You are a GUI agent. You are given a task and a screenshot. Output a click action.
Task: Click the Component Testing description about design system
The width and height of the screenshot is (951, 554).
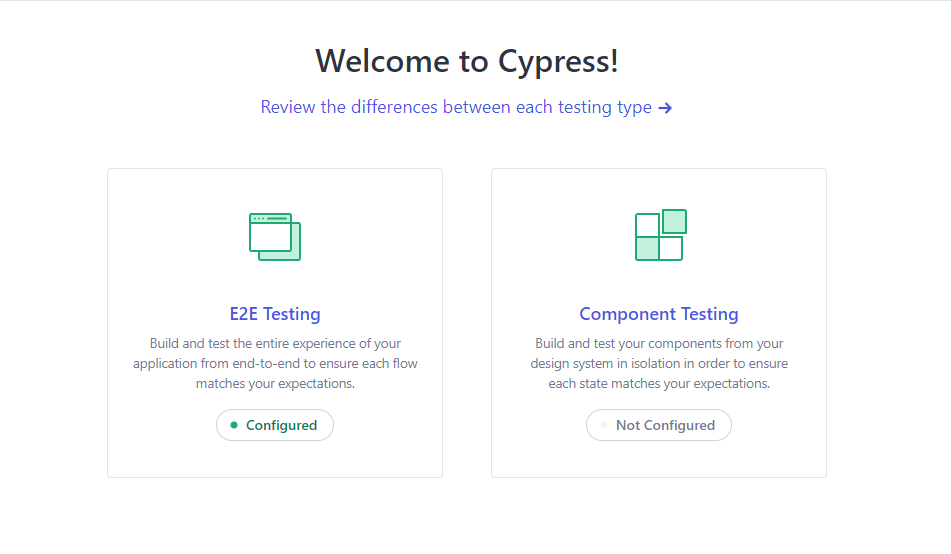click(x=659, y=363)
